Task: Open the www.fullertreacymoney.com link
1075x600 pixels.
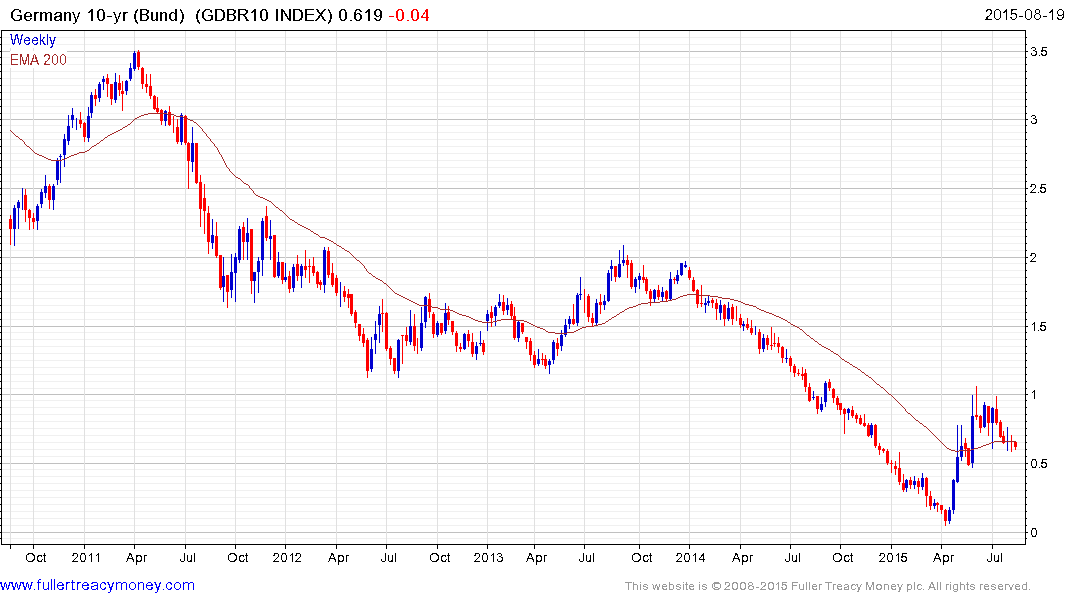Action: (x=97, y=585)
